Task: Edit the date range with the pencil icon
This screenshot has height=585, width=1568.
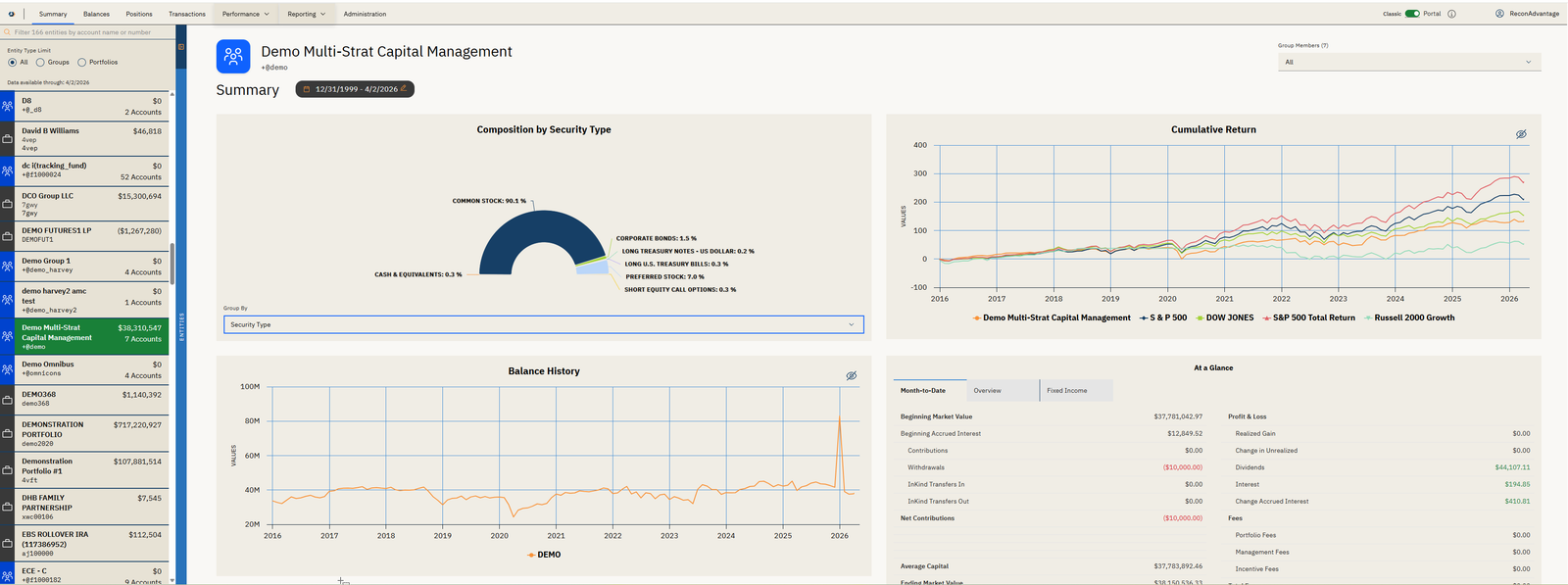Action: tap(404, 88)
